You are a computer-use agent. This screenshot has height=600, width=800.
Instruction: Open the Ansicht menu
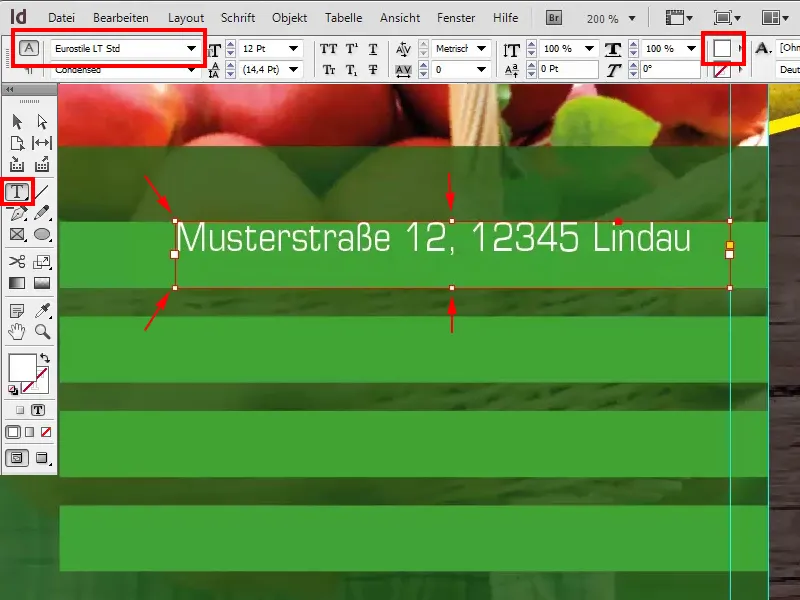click(x=400, y=18)
